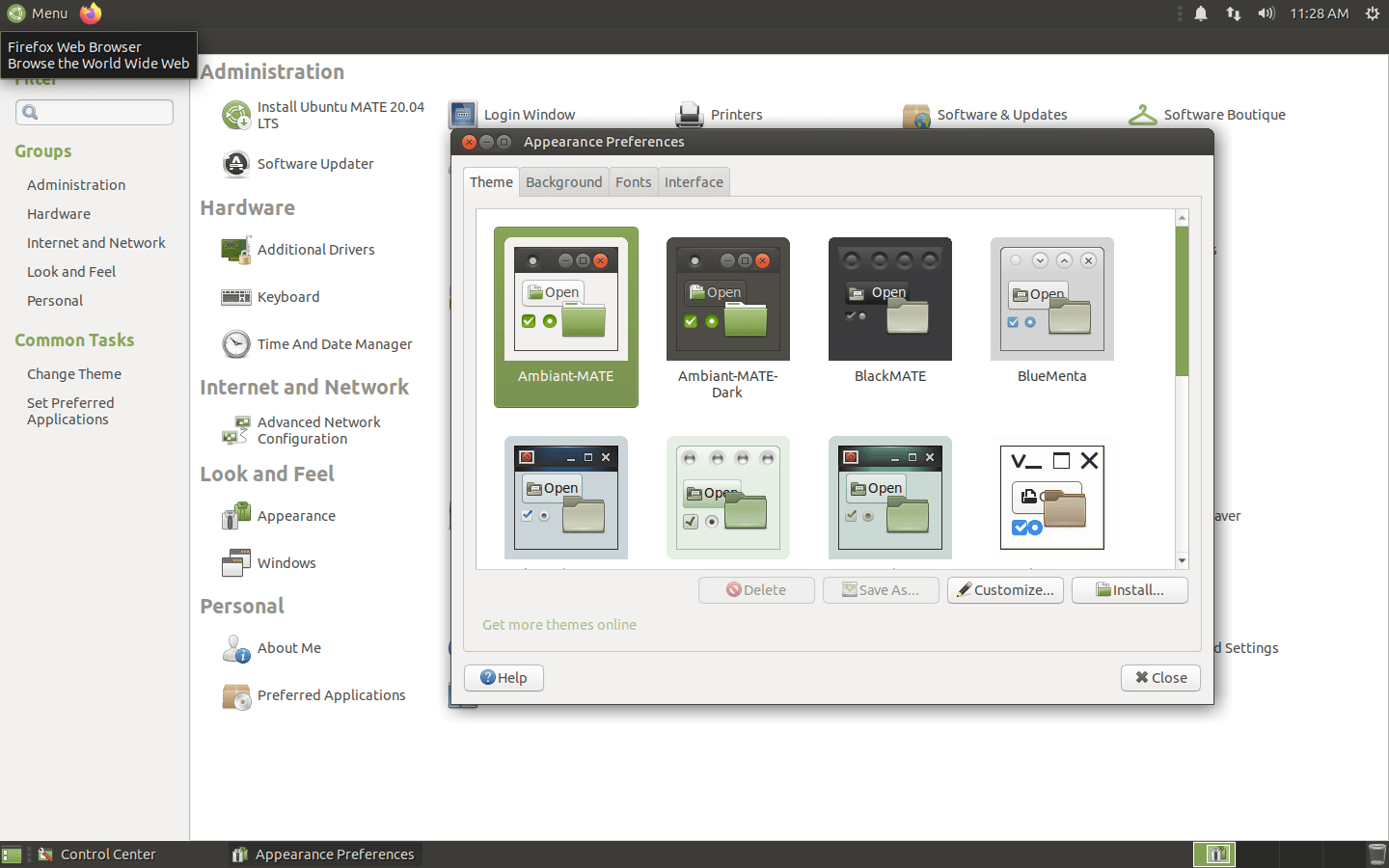Click the Install... button
The width and height of the screenshot is (1389, 868).
1130,590
